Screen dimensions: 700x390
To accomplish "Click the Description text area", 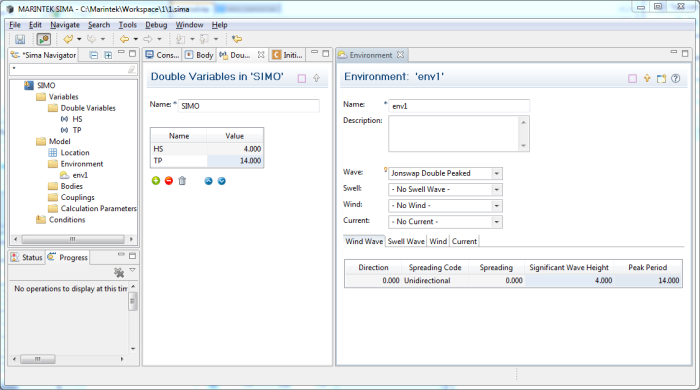I will tap(454, 133).
